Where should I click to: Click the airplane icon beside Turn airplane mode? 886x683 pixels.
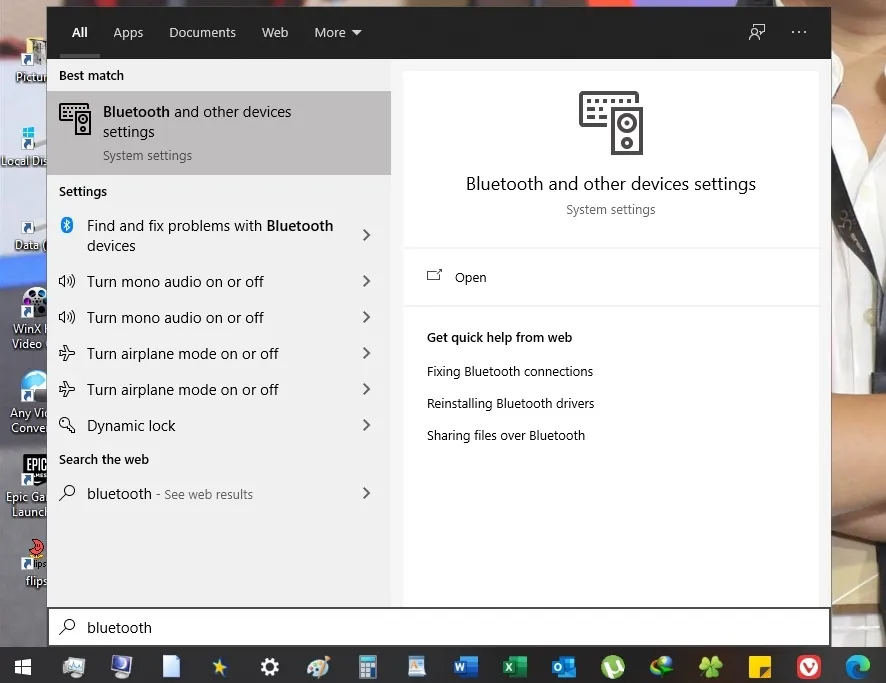coord(66,353)
